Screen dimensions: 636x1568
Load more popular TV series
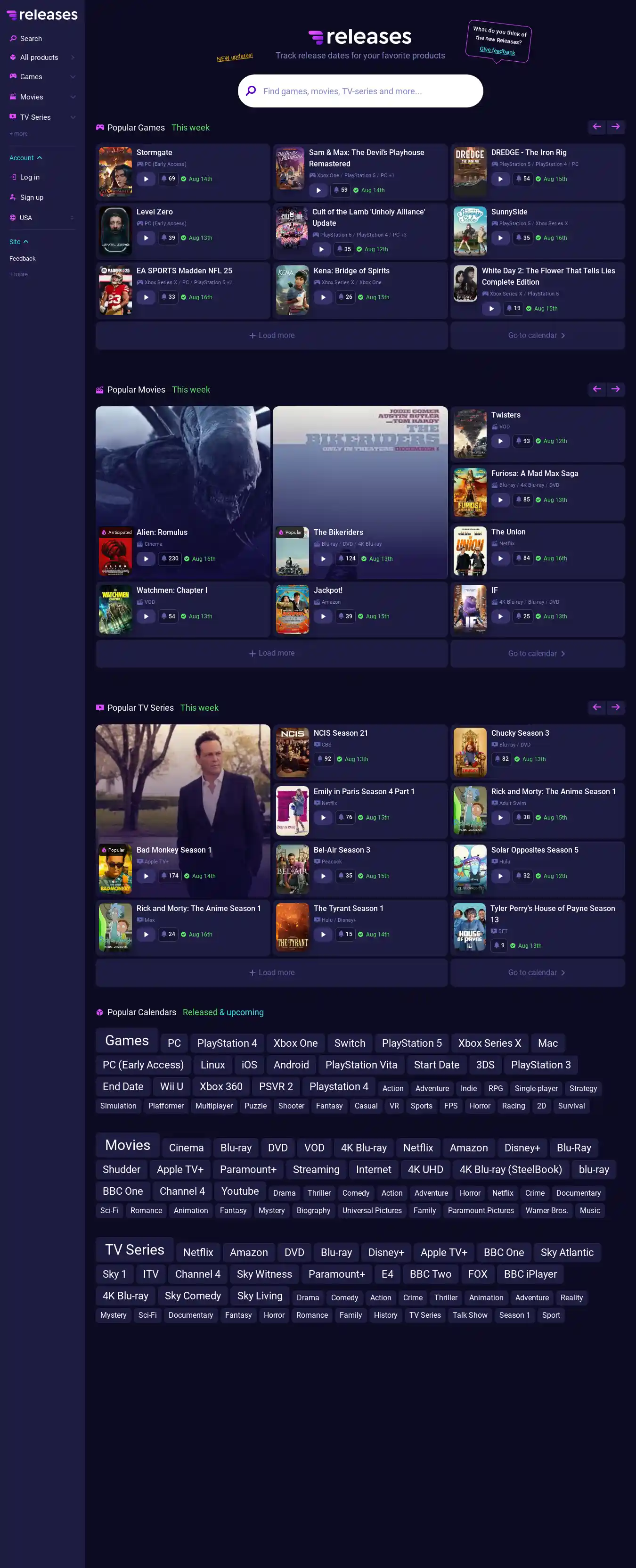[271, 973]
